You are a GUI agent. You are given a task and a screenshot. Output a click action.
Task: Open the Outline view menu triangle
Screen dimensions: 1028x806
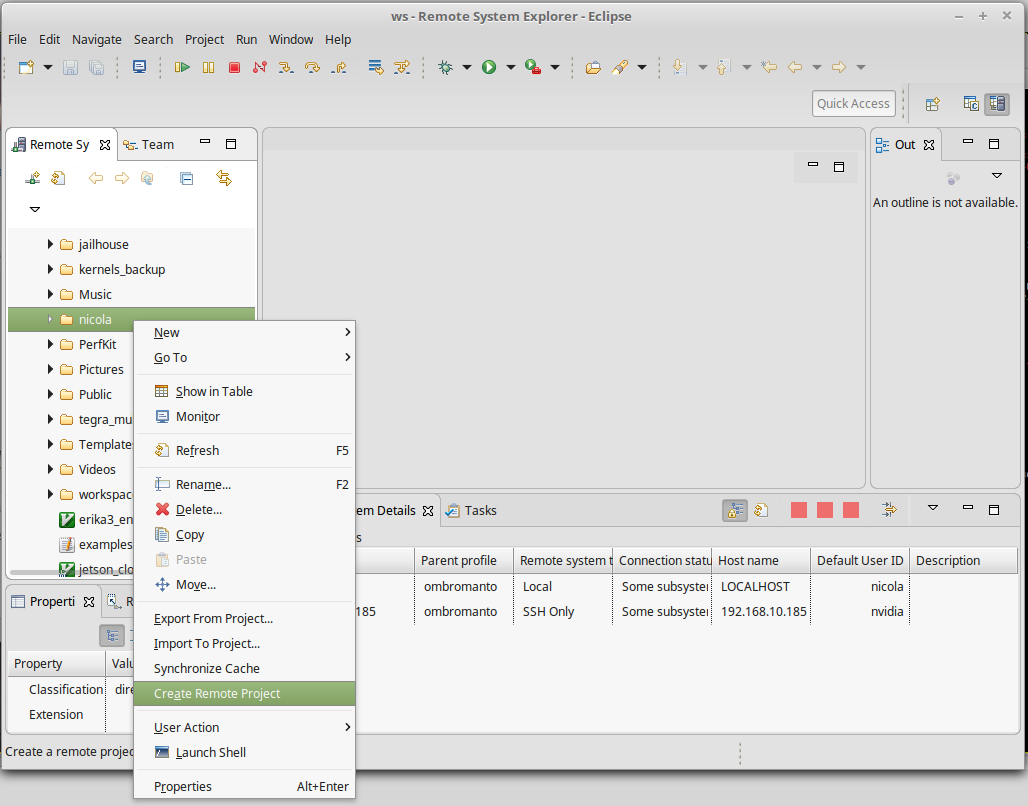click(997, 176)
